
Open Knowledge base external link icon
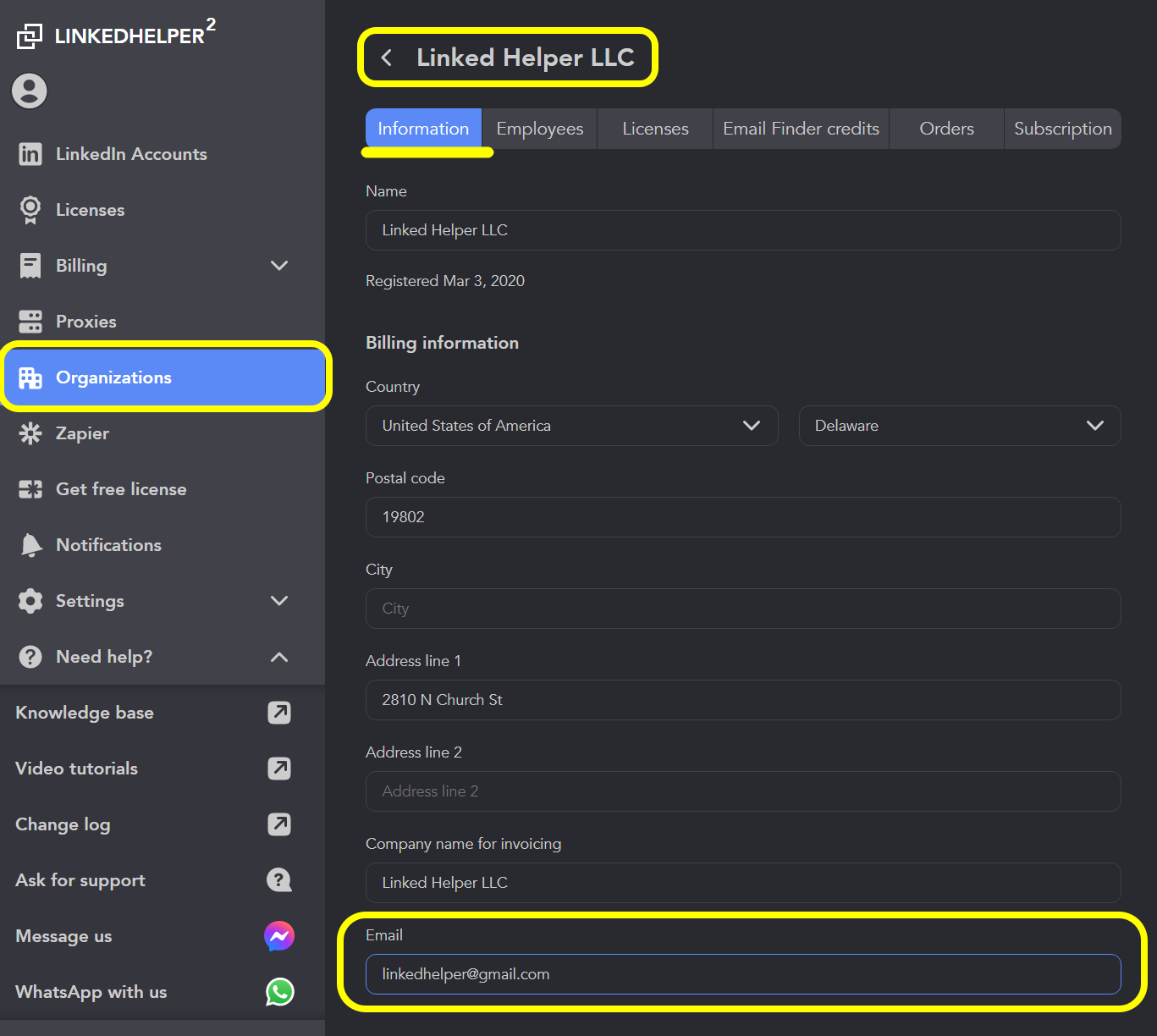(279, 713)
